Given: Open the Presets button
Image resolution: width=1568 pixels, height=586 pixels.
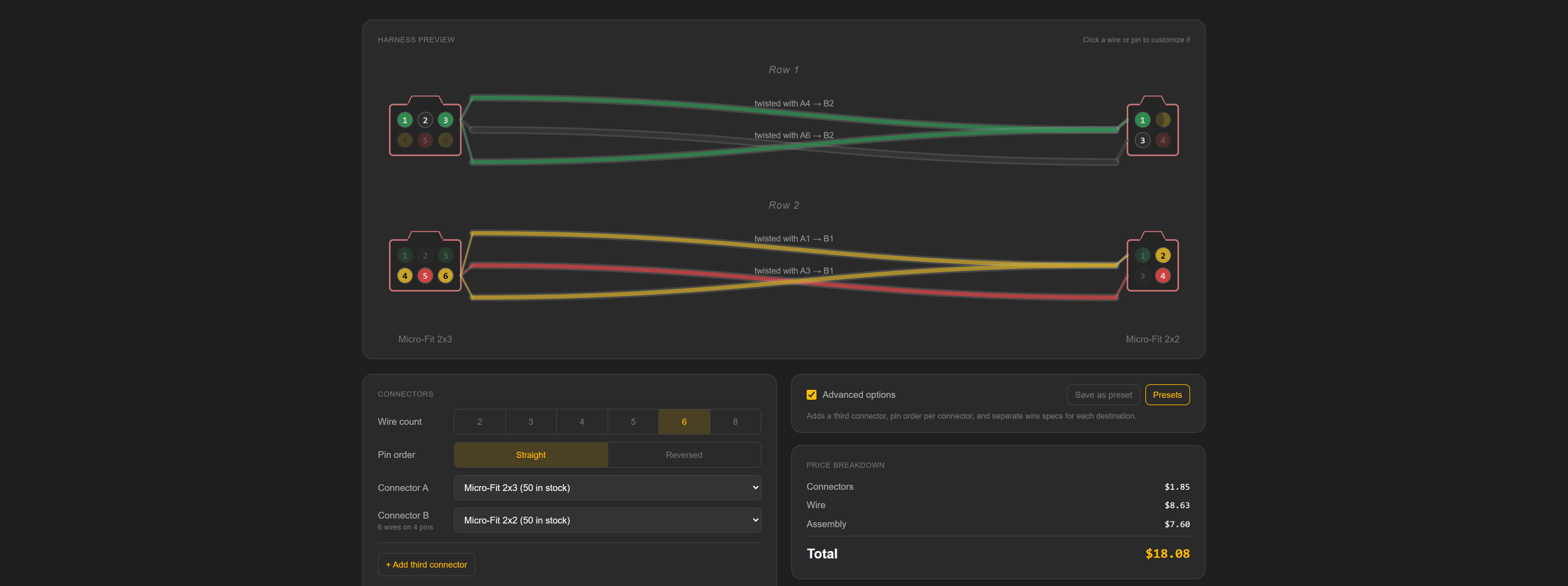Looking at the screenshot, I should pos(1167,395).
